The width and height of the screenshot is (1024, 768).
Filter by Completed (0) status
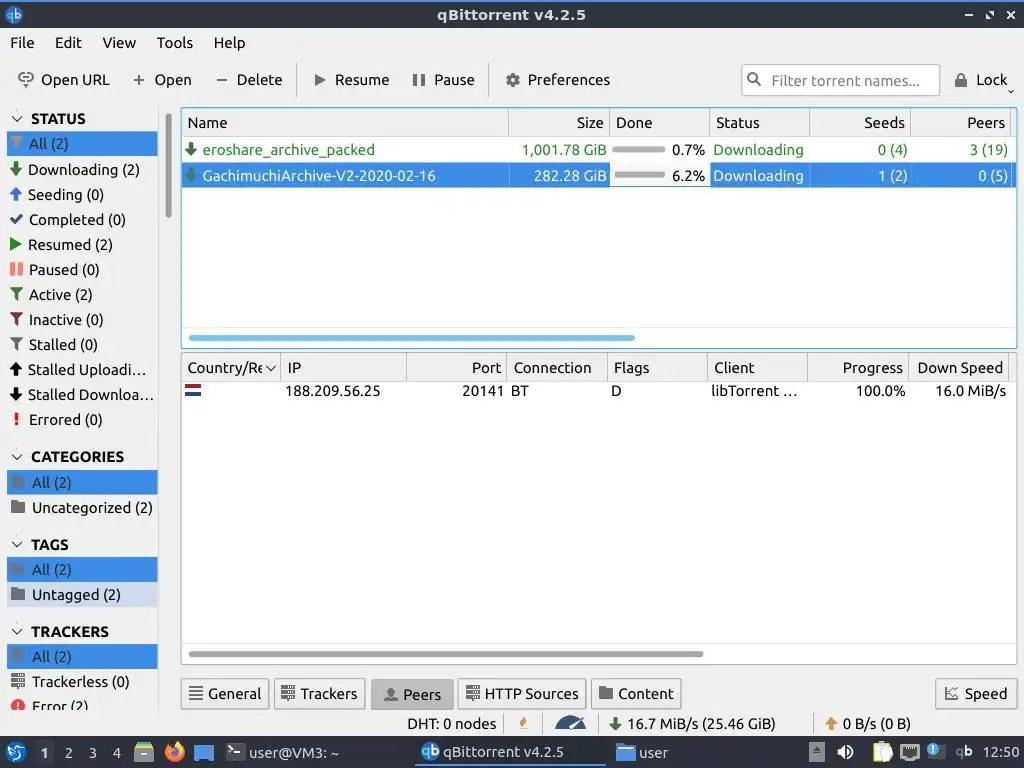(x=82, y=219)
